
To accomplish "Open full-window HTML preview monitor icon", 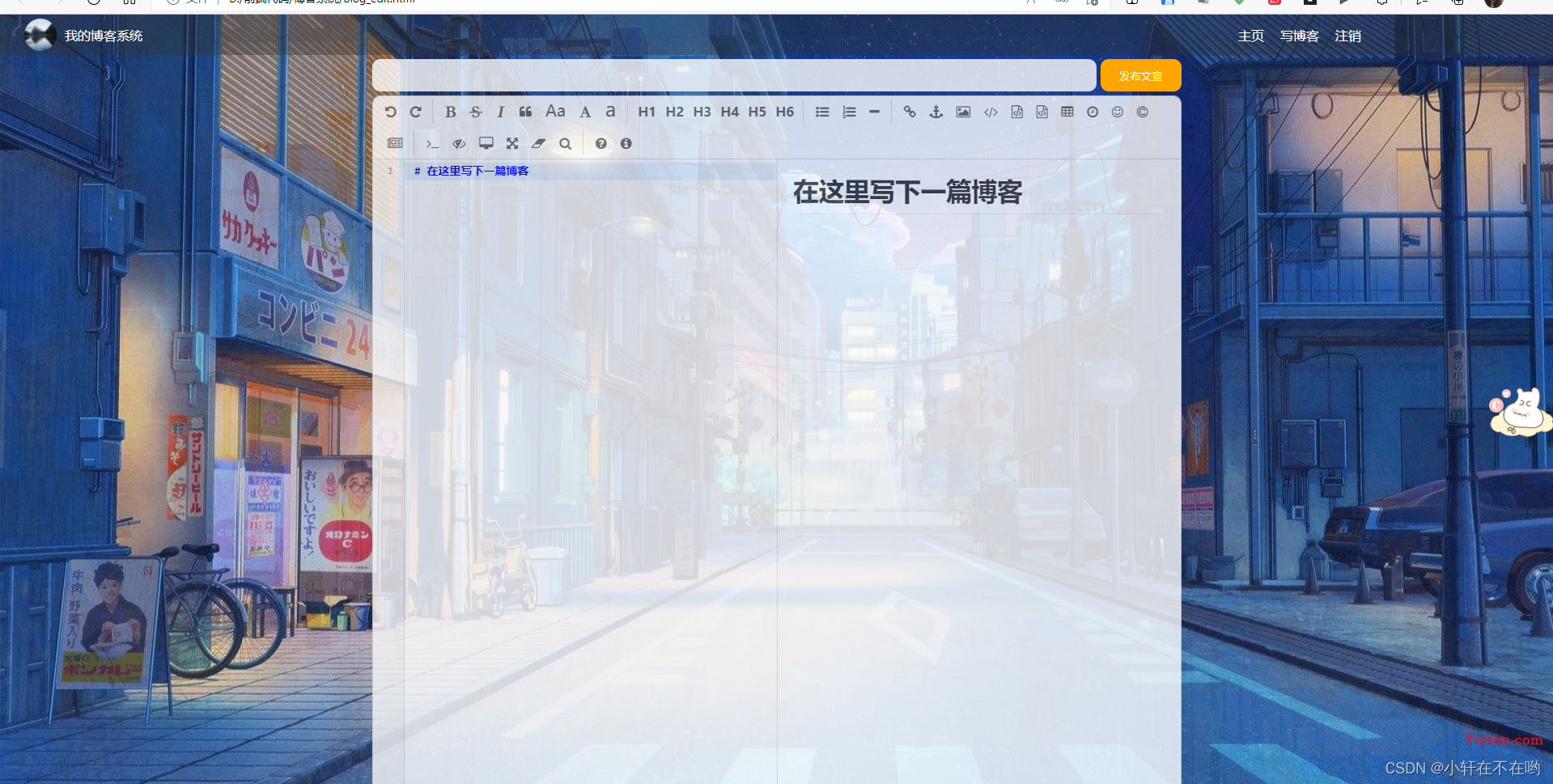I will 486,143.
